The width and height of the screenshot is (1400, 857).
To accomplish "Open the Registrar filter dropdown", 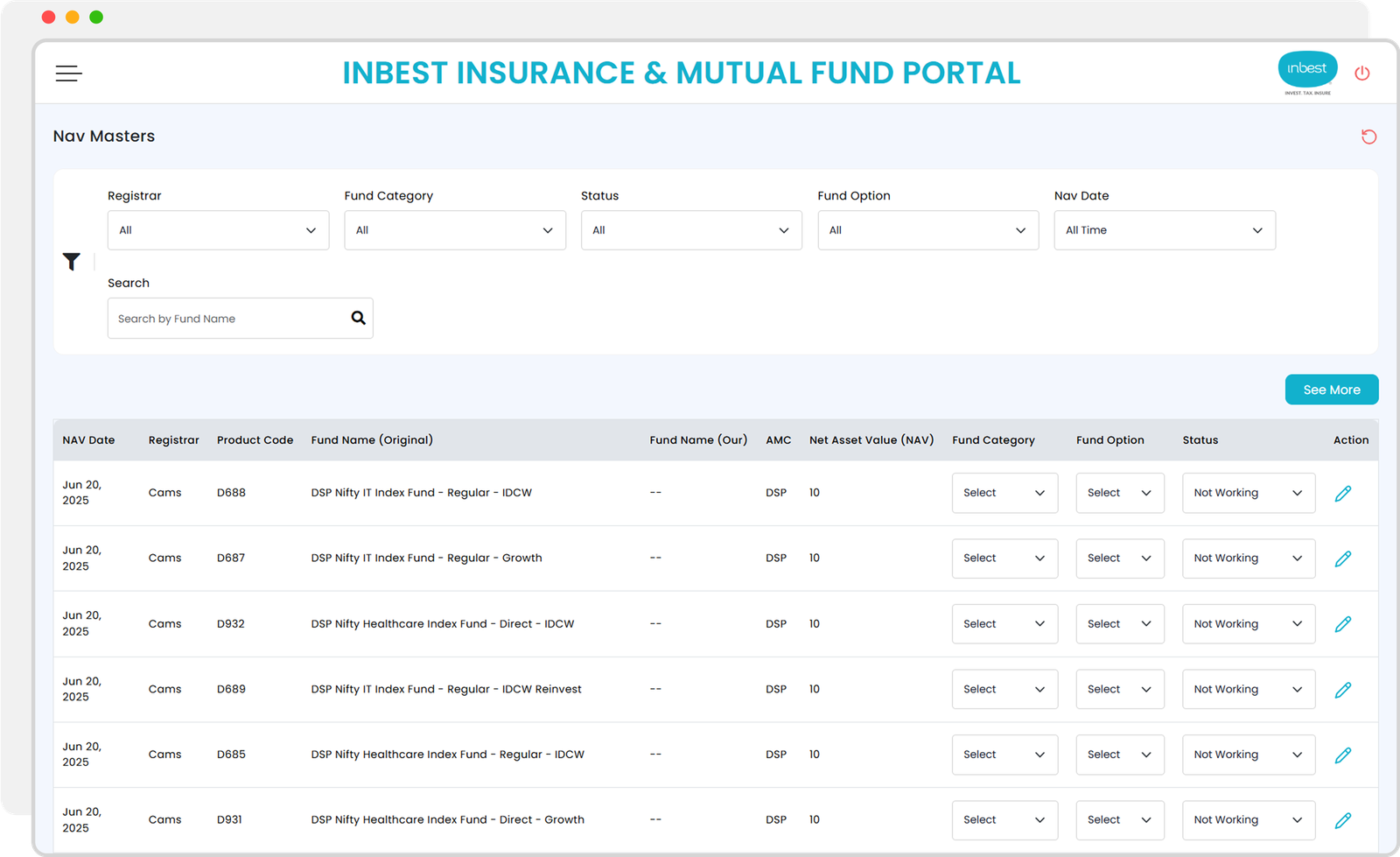I will [218, 229].
